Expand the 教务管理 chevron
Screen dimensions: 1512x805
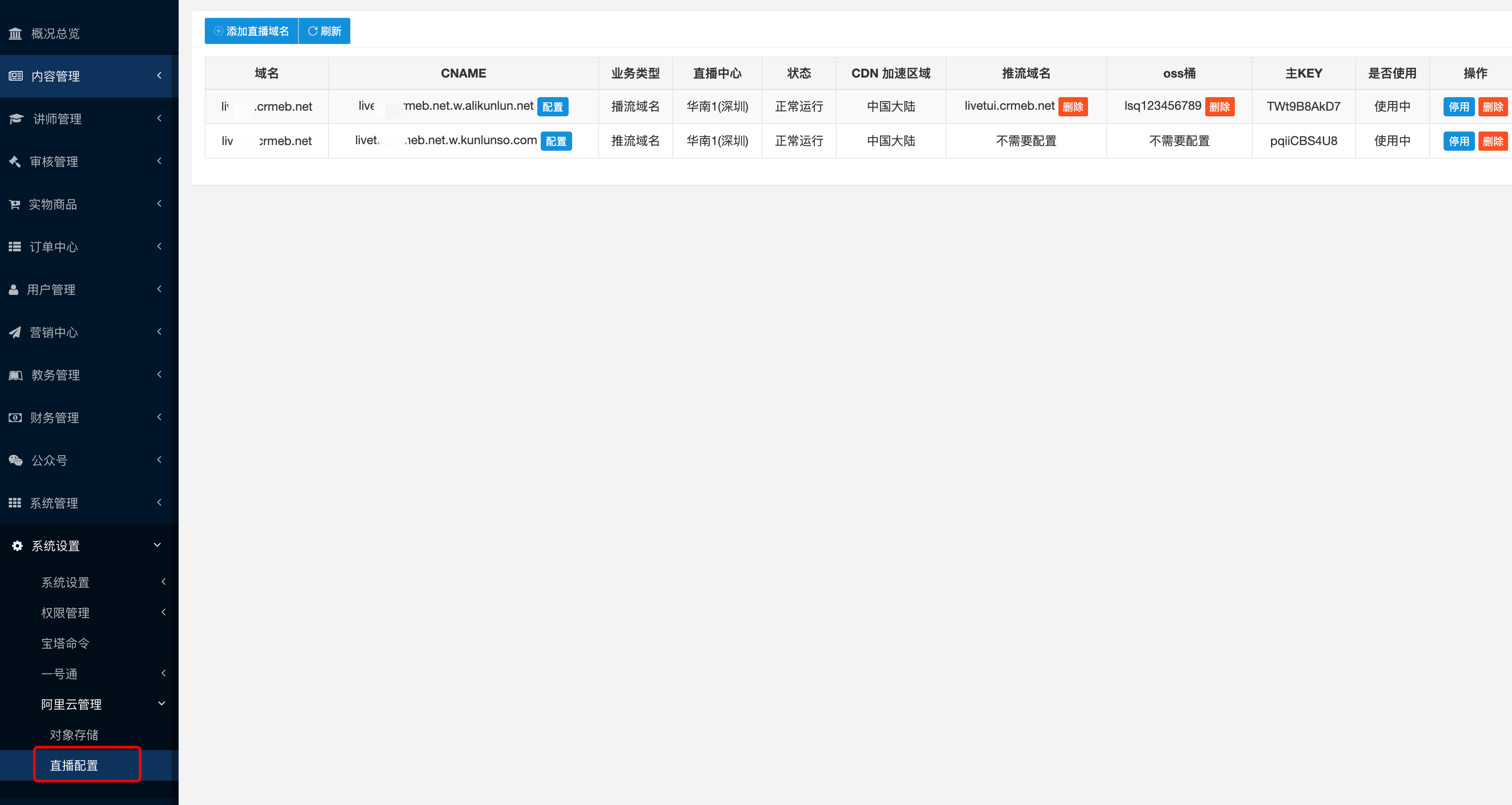pyautogui.click(x=159, y=374)
